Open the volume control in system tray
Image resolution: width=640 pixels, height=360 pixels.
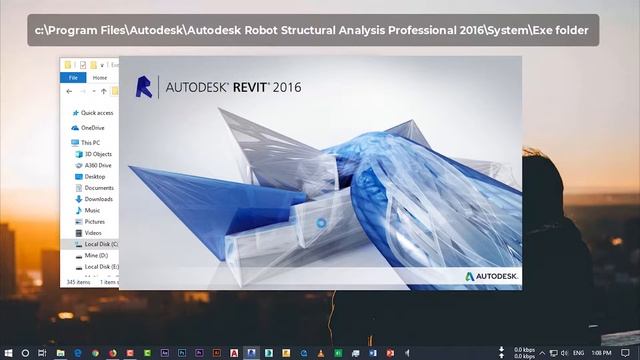[x=564, y=353]
